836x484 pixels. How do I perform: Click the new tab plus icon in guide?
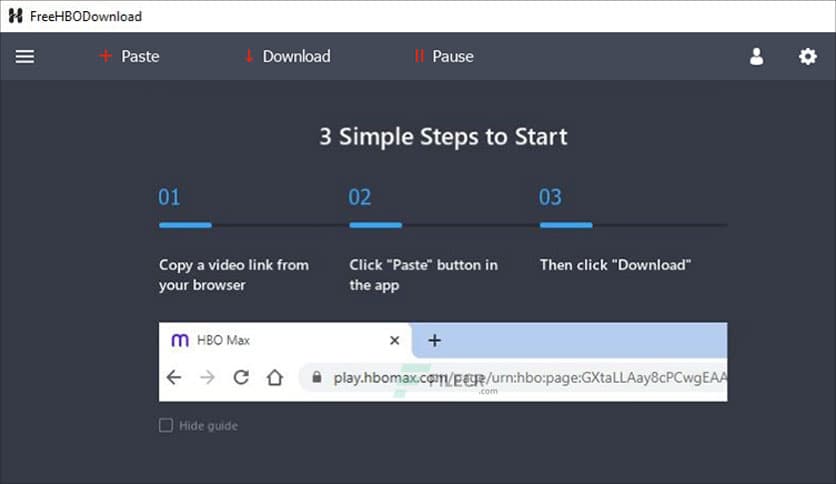pyautogui.click(x=435, y=340)
